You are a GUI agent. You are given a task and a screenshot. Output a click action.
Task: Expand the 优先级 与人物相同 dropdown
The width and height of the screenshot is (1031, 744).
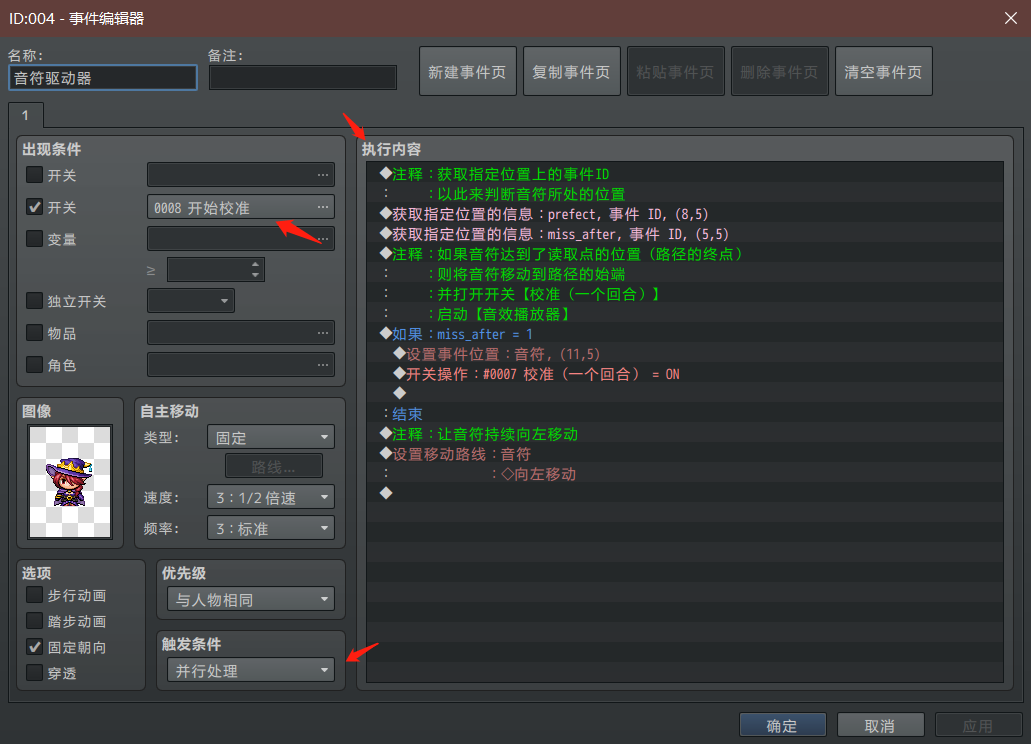[x=251, y=599]
